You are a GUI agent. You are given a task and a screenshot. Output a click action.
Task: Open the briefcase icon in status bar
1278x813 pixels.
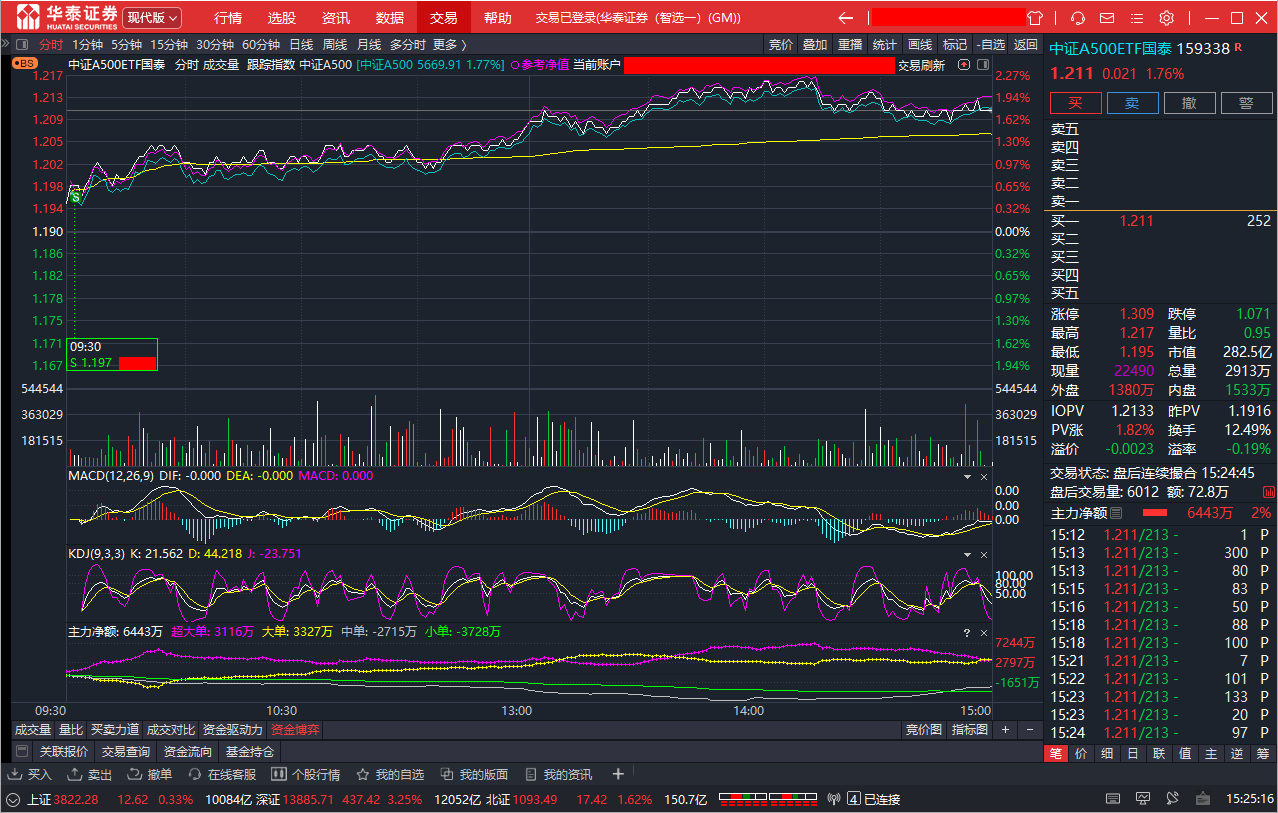pos(1203,799)
